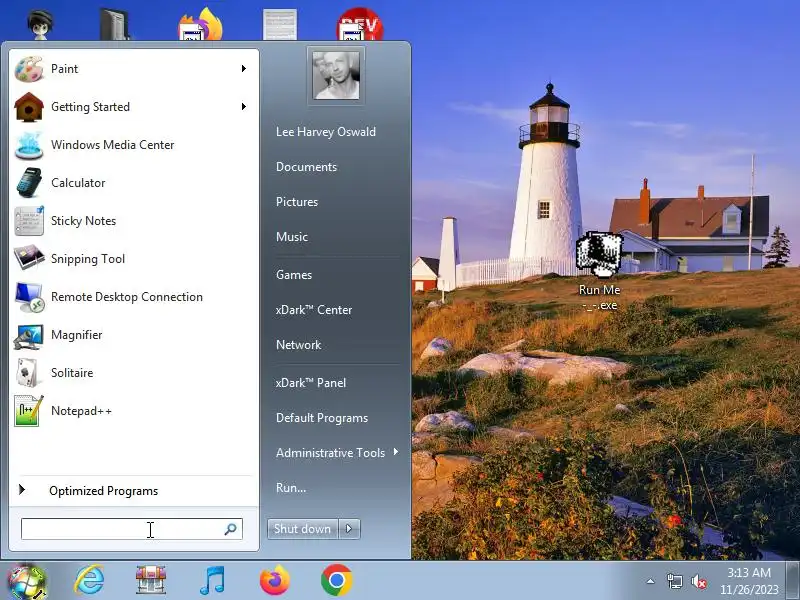Click the Getting Started birdhouse icon
This screenshot has width=800, height=600.
tap(29, 107)
